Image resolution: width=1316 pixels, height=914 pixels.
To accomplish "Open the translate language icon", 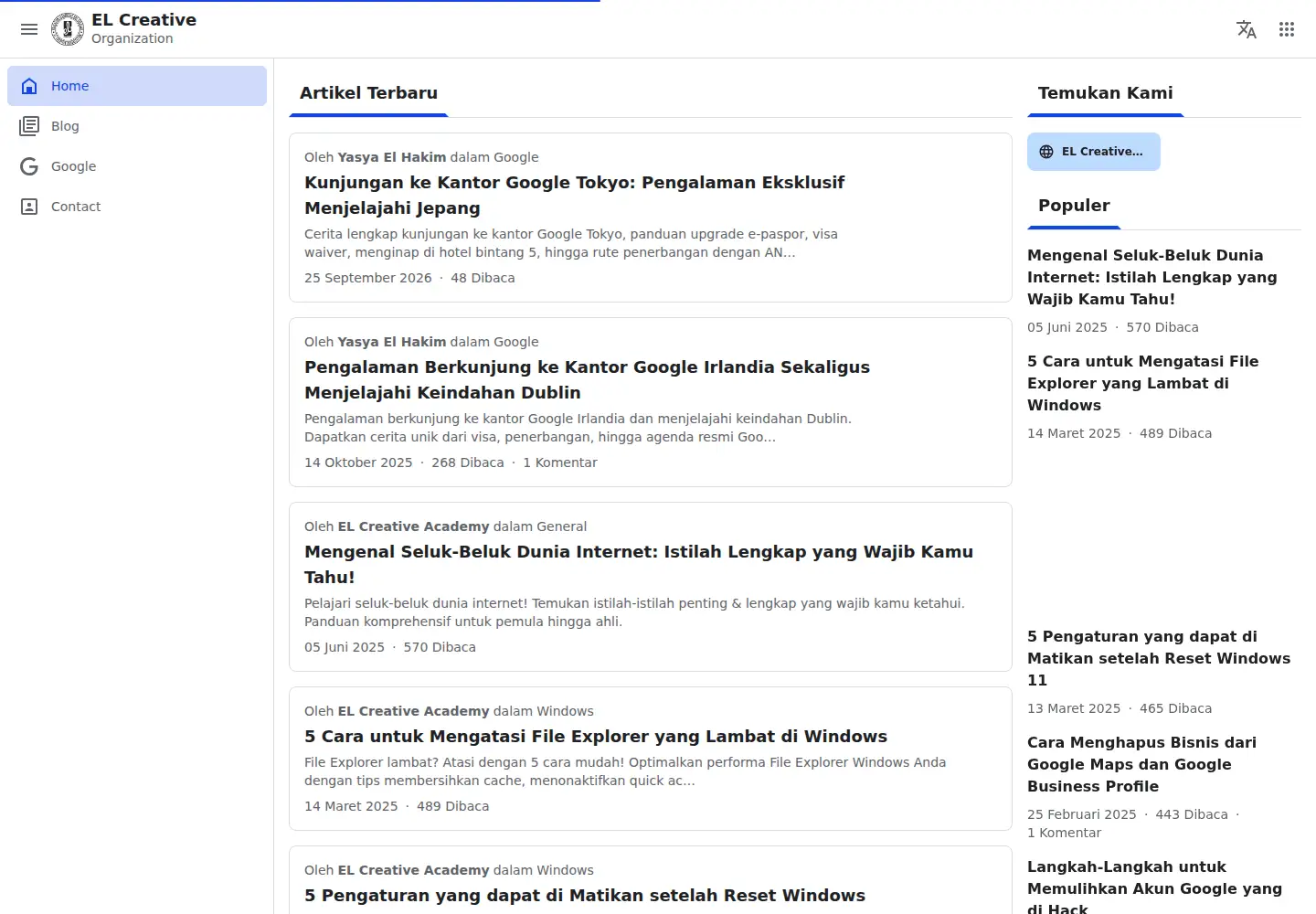I will (x=1247, y=29).
